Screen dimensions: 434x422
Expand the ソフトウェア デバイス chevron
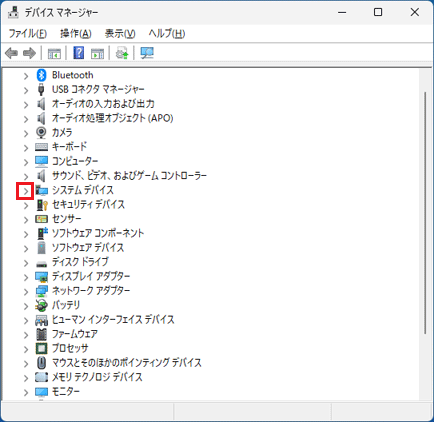[26, 249]
